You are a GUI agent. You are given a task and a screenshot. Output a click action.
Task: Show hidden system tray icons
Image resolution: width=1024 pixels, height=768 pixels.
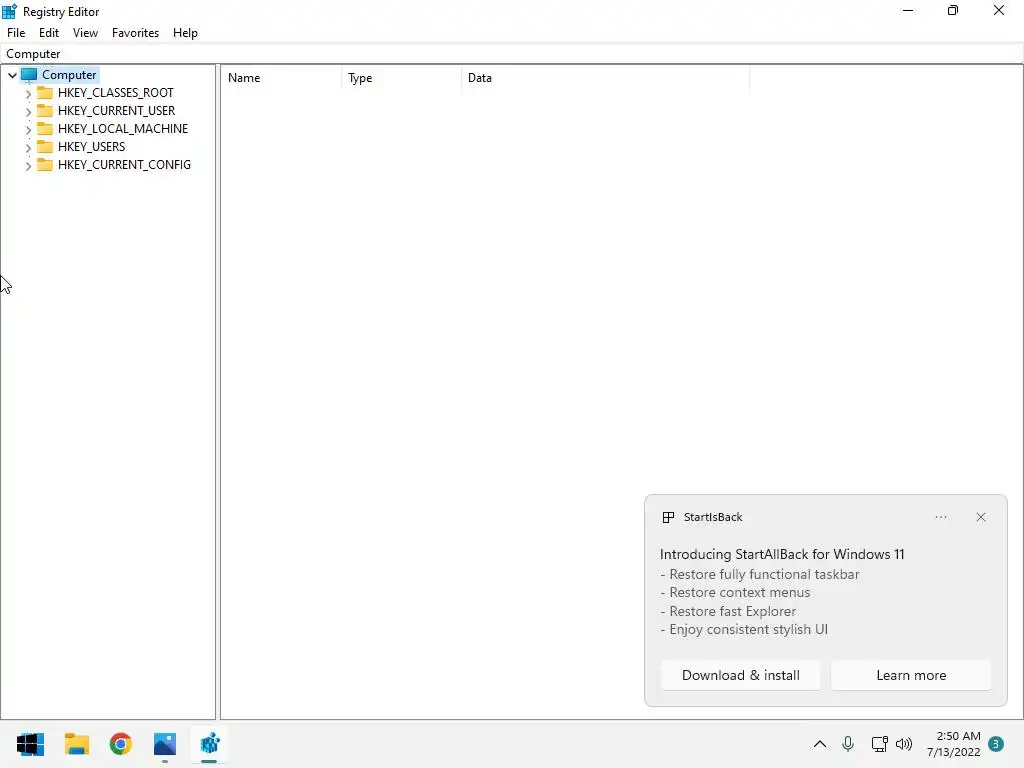tap(820, 744)
